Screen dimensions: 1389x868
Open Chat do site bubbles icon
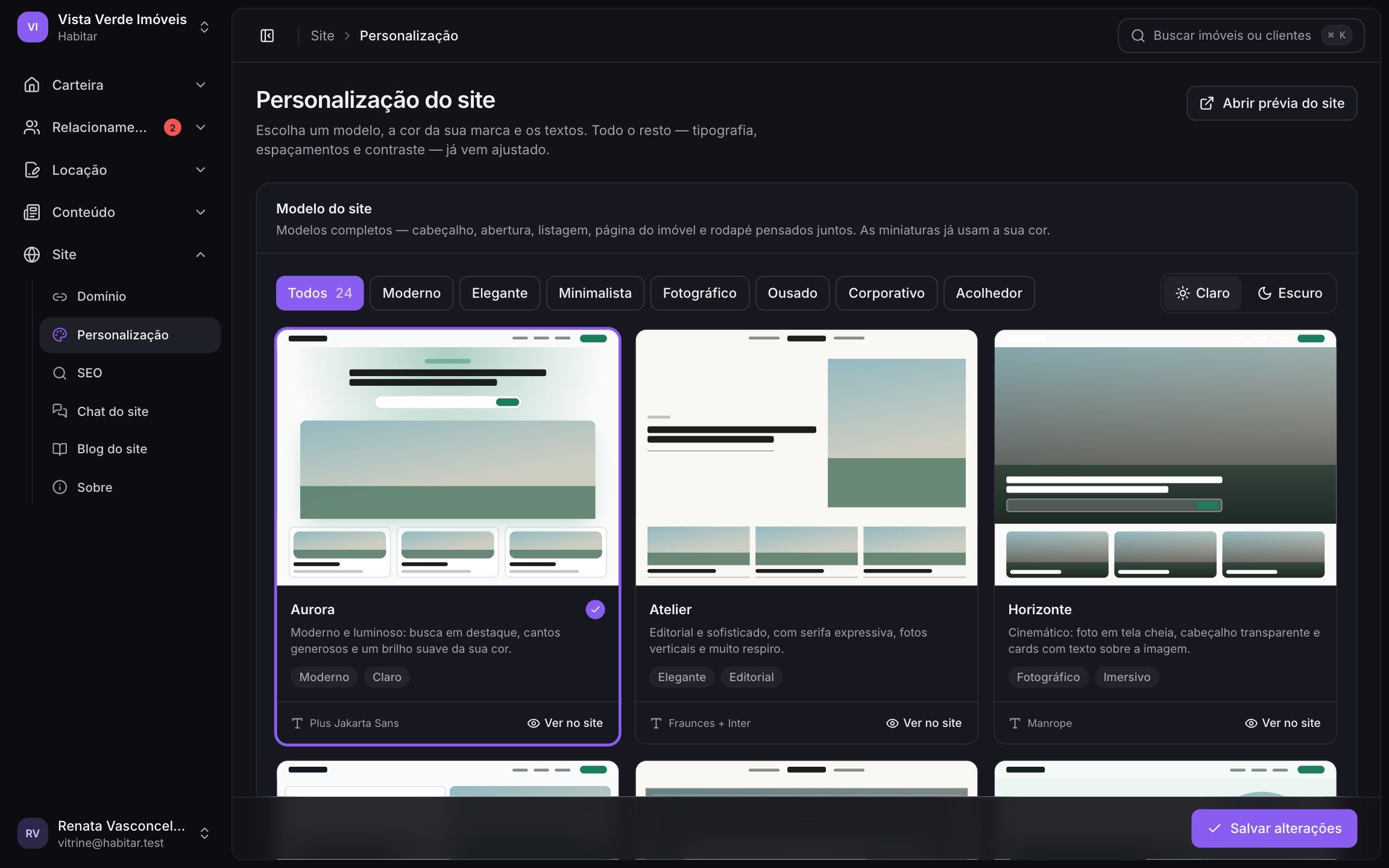tap(60, 411)
